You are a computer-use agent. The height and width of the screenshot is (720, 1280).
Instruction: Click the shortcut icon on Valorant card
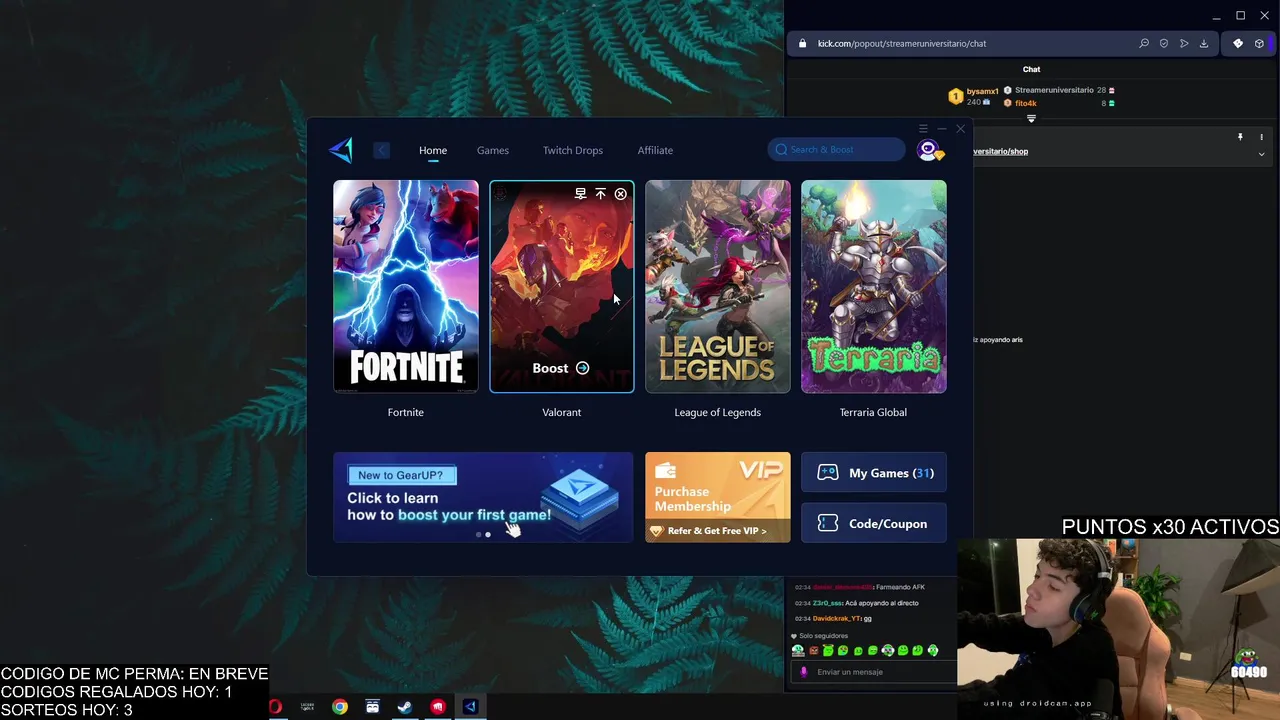click(x=580, y=194)
